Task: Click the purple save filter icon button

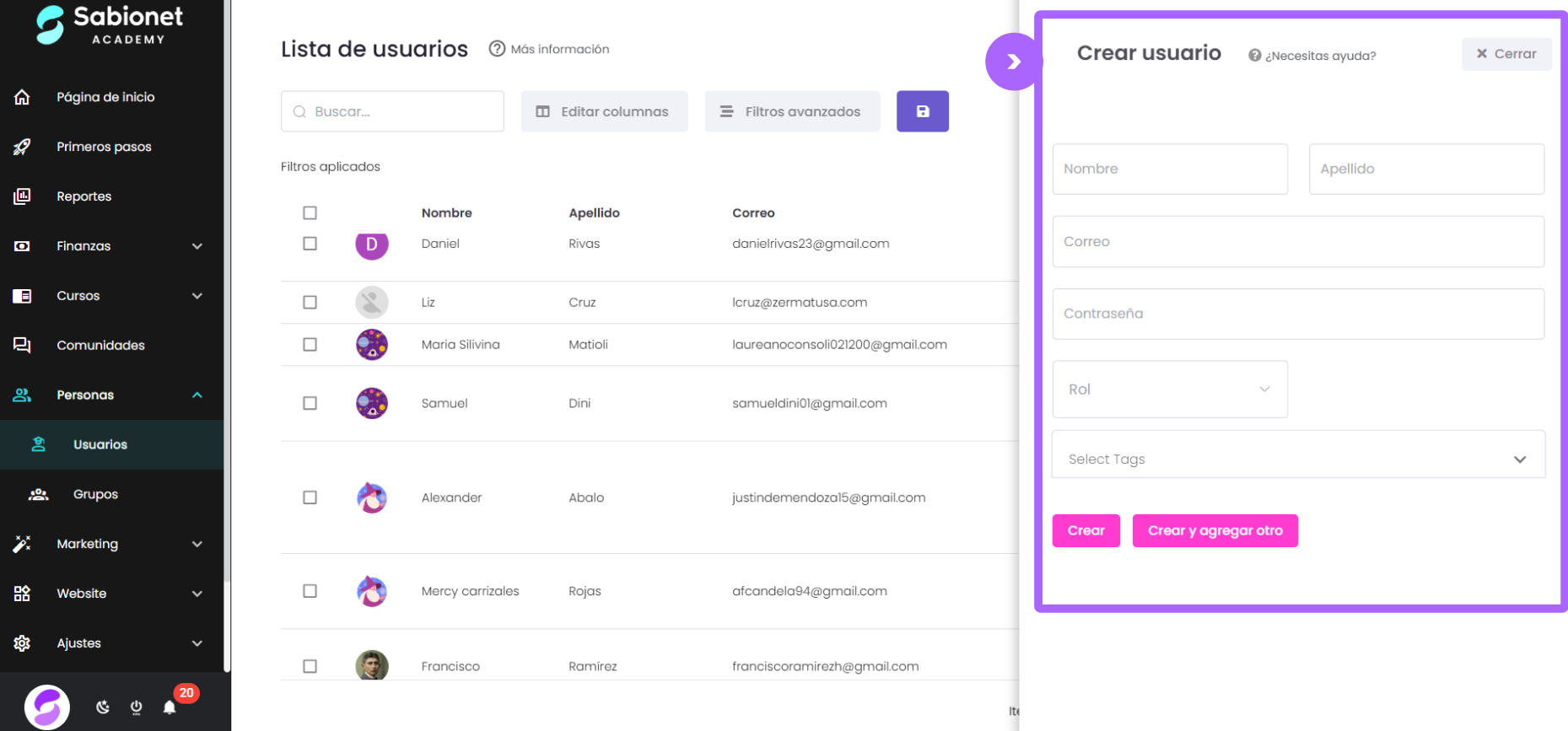Action: tap(922, 111)
